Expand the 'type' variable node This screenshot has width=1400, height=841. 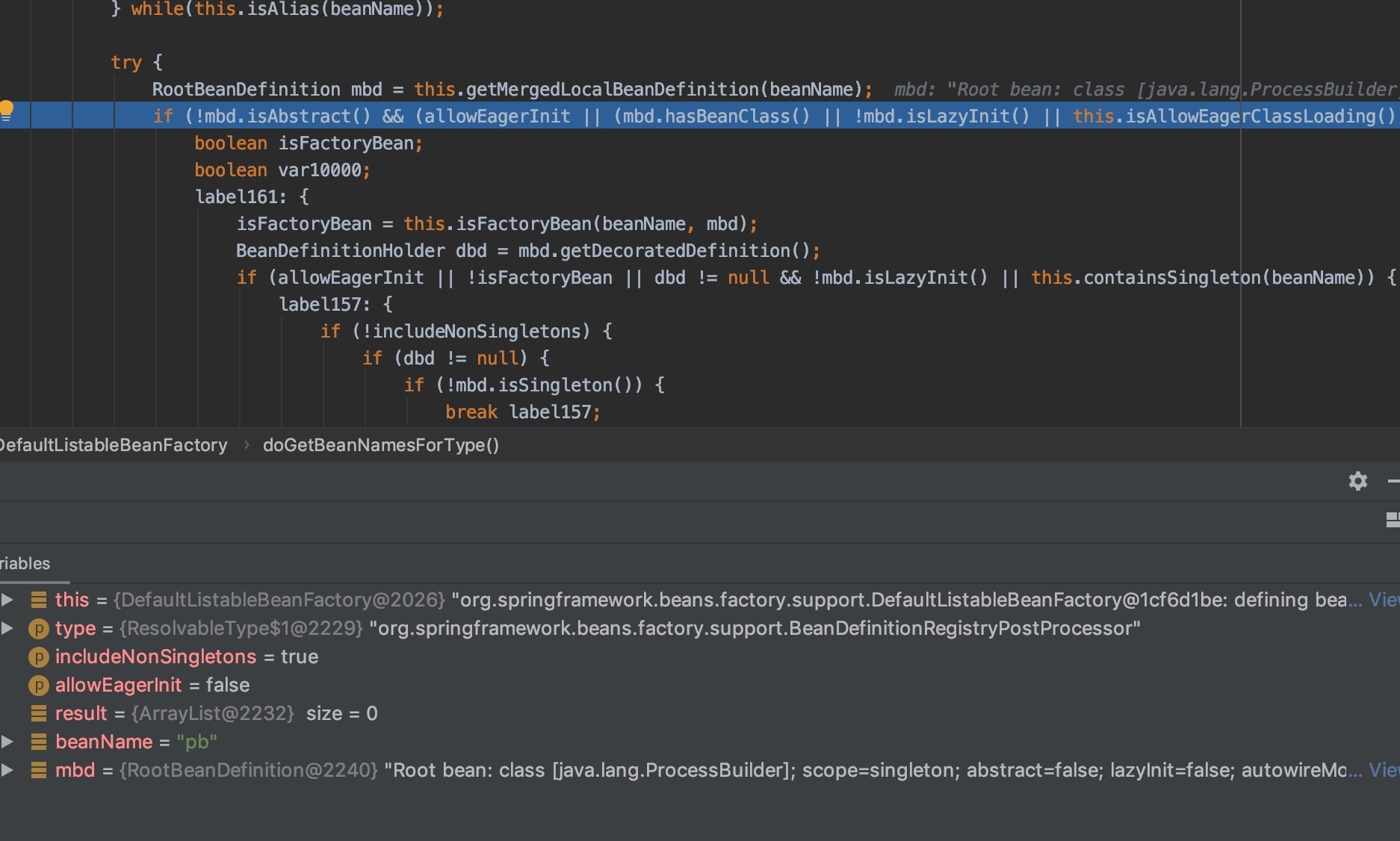[x=7, y=629]
